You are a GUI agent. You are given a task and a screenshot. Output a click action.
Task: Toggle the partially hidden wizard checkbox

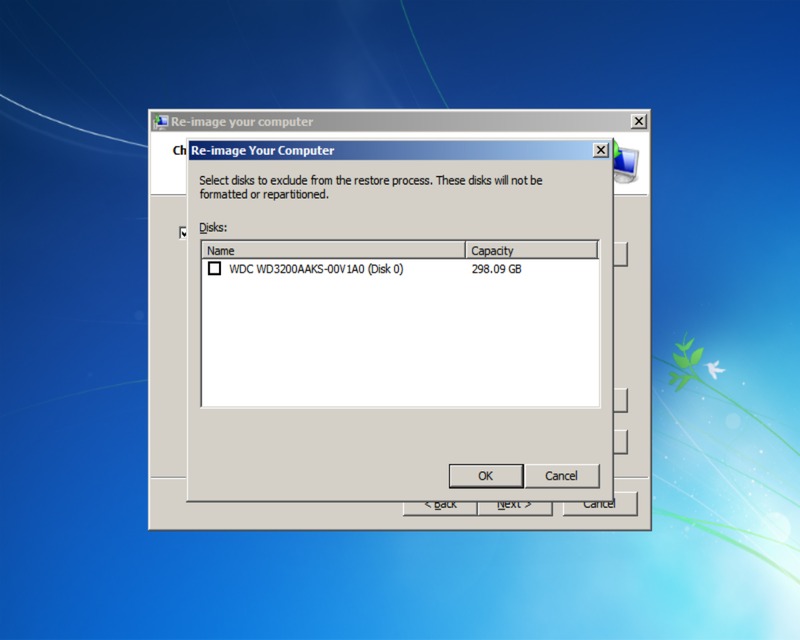pos(183,232)
